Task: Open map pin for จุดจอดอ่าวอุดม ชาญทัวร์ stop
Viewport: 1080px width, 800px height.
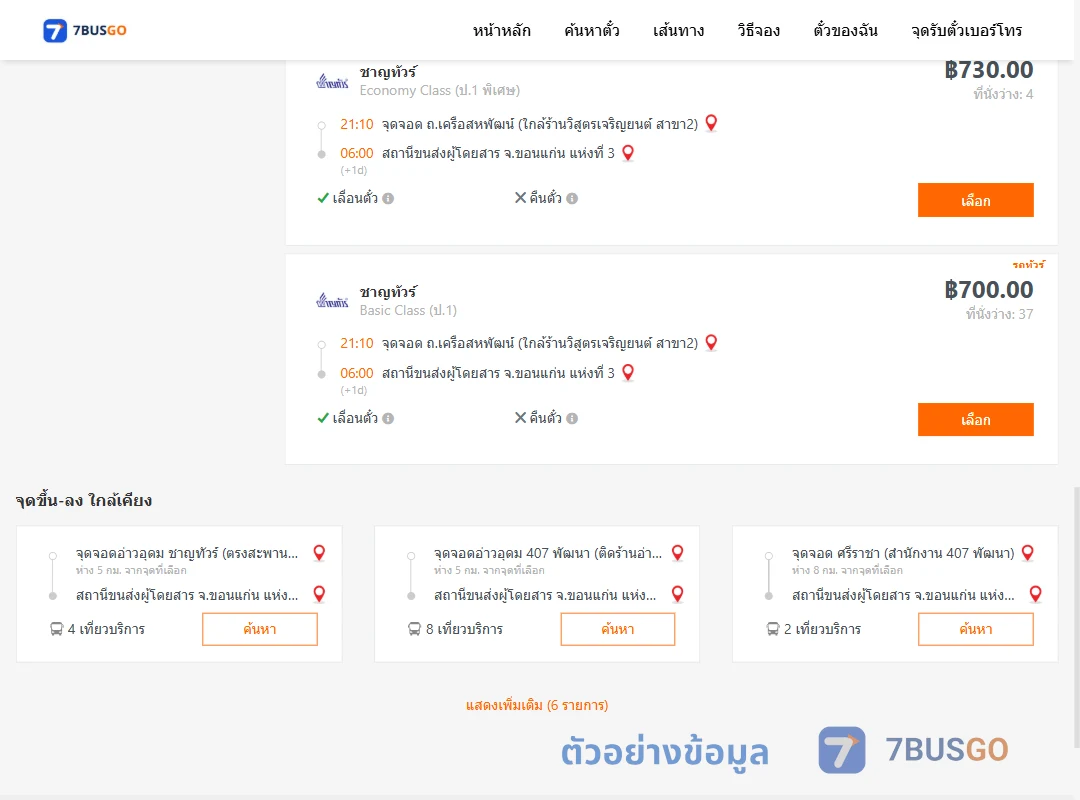Action: tap(319, 553)
